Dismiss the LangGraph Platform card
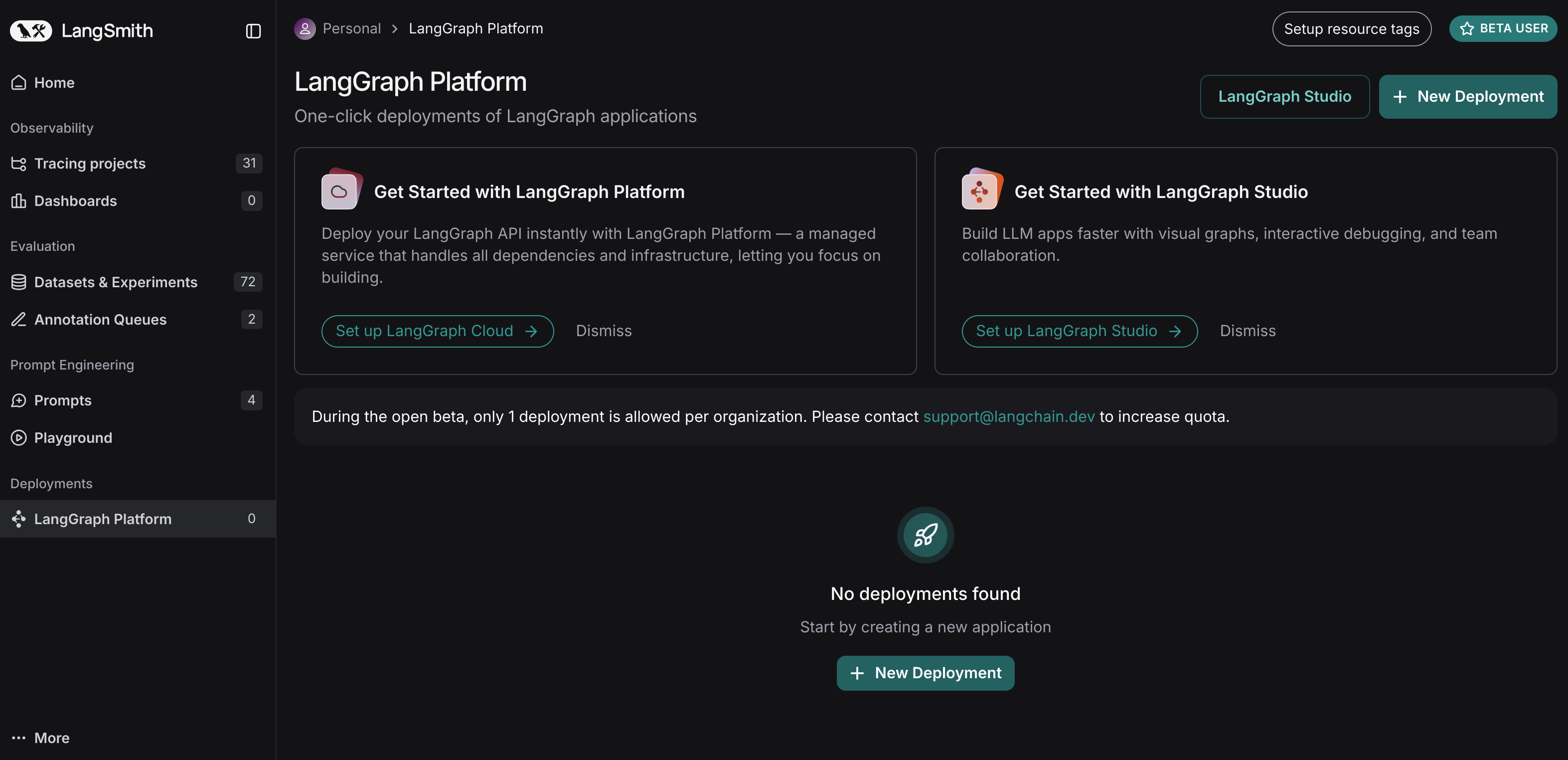 pos(604,331)
